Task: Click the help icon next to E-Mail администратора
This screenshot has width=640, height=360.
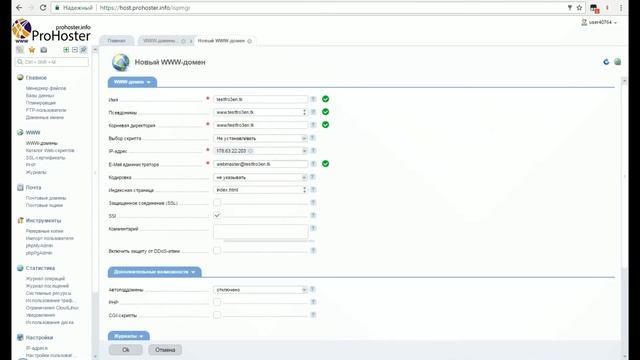Action: pyautogui.click(x=313, y=164)
